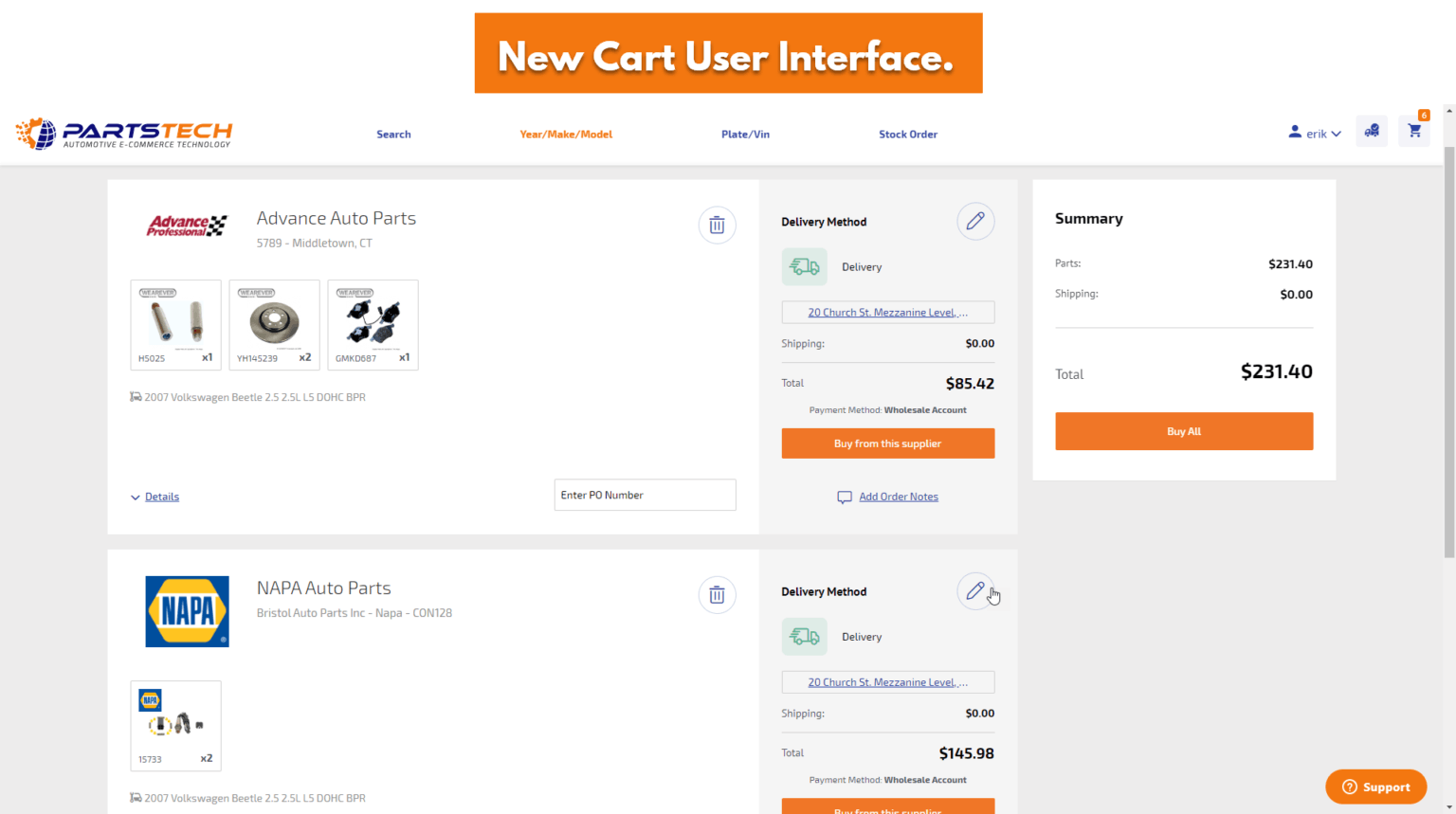Click the Enter PO Number field
Image resolution: width=1456 pixels, height=814 pixels.
645,495
